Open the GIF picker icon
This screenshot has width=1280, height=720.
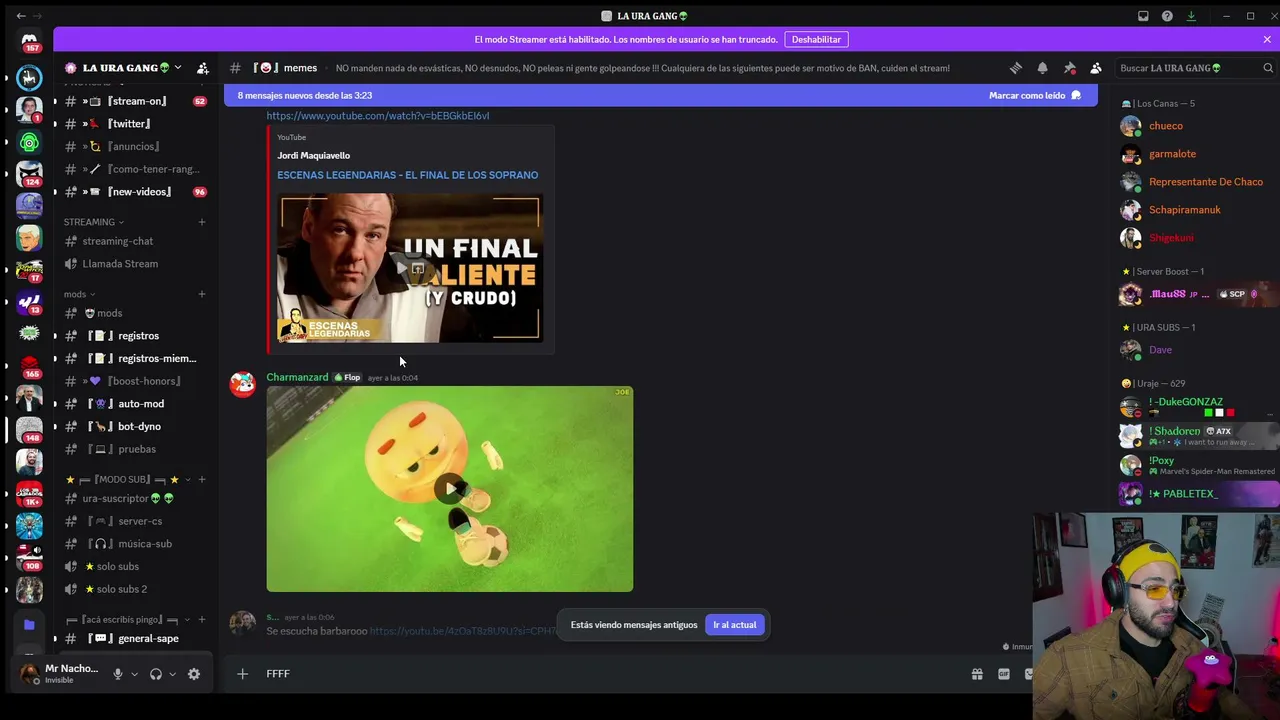click(1004, 674)
